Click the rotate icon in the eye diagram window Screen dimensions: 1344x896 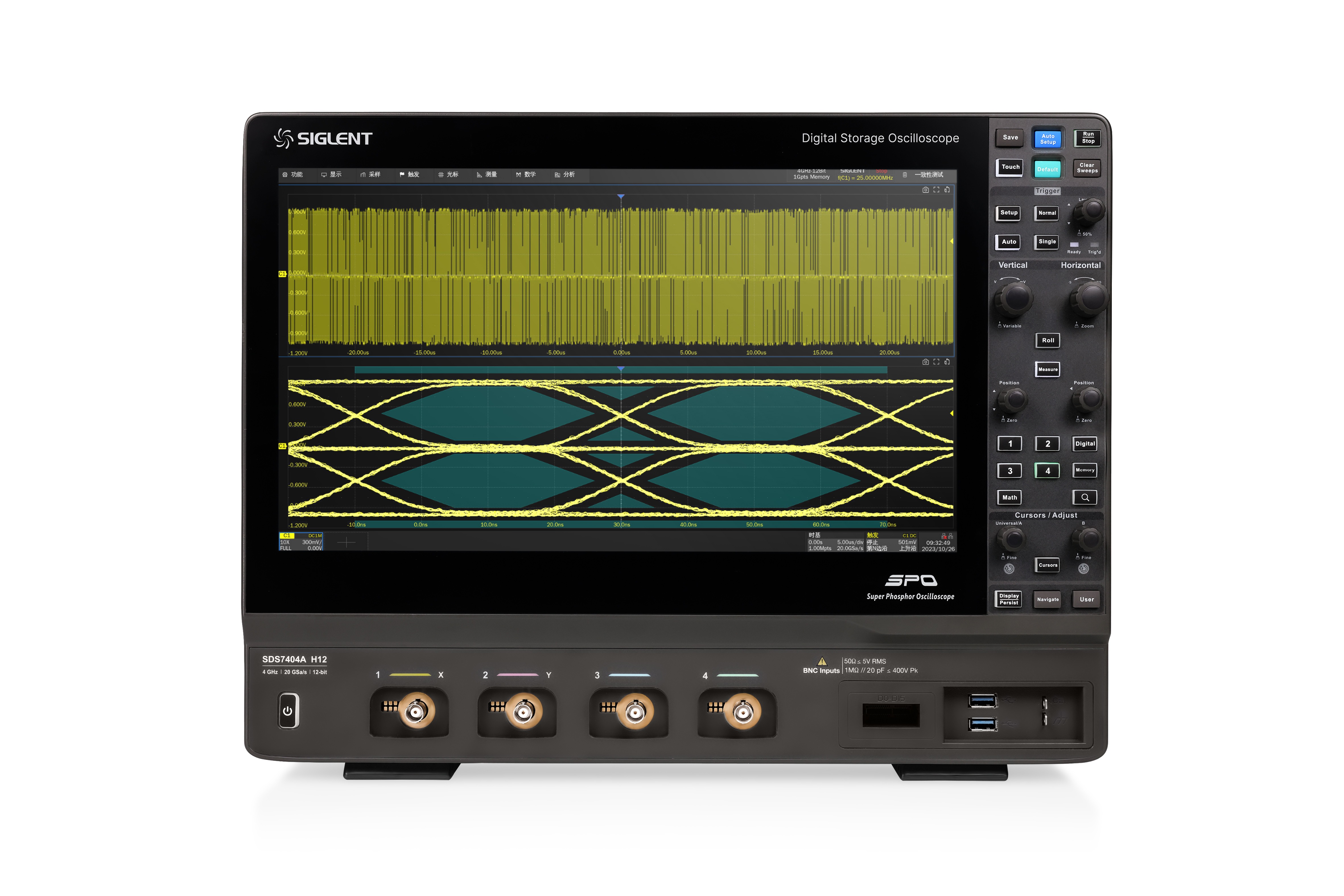point(947,362)
